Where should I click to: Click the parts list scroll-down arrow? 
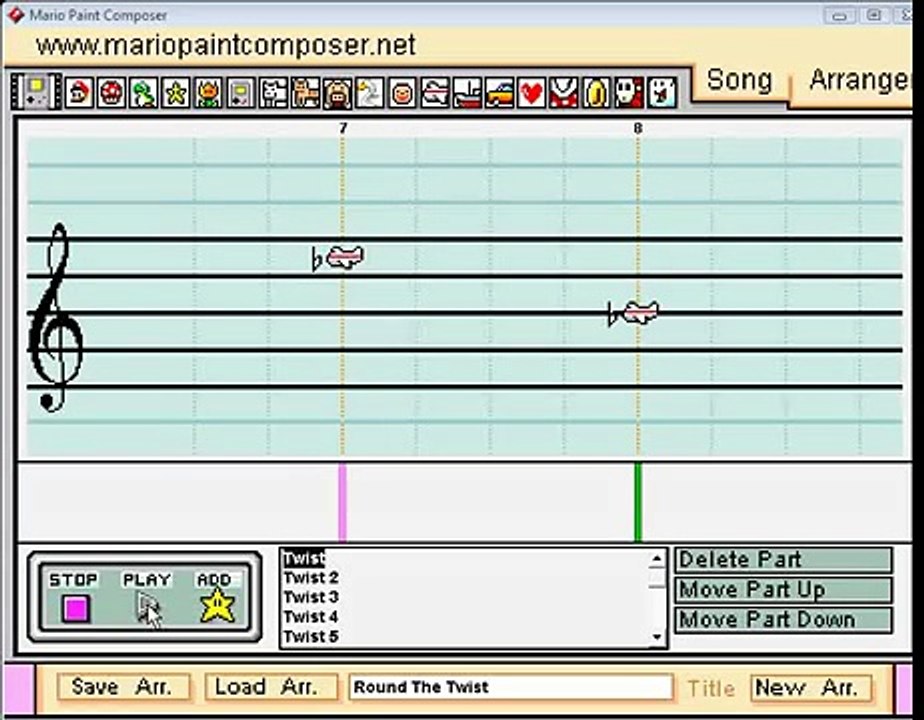pos(657,637)
